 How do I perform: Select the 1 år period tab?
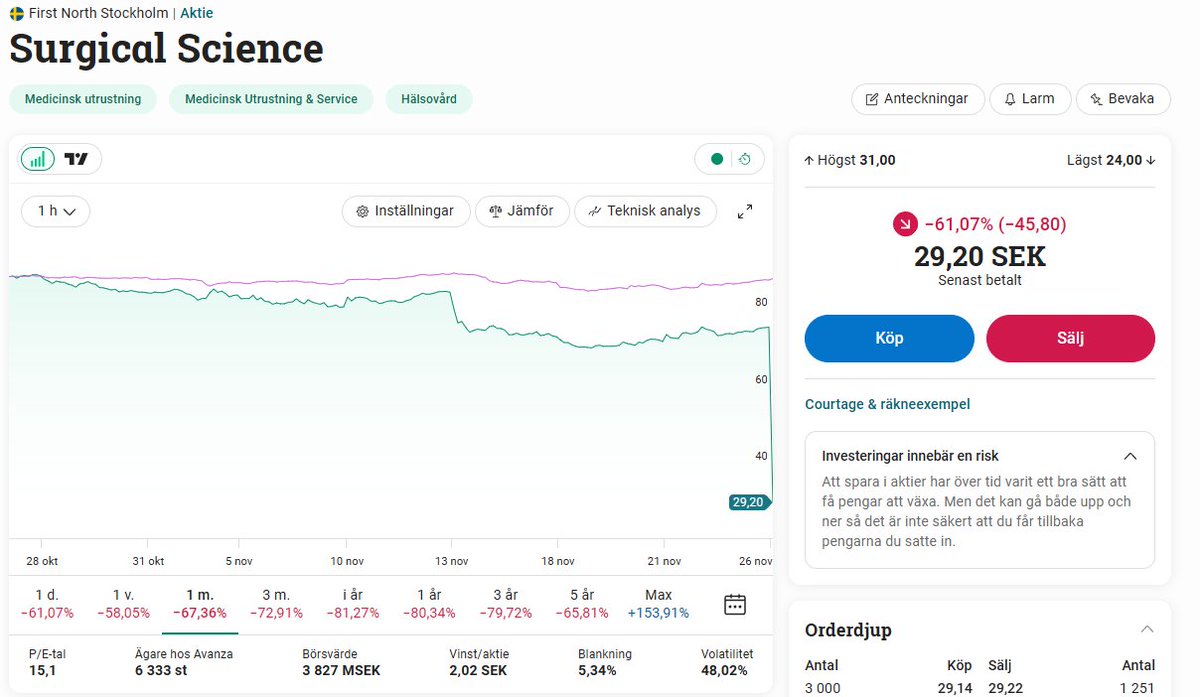click(428, 604)
